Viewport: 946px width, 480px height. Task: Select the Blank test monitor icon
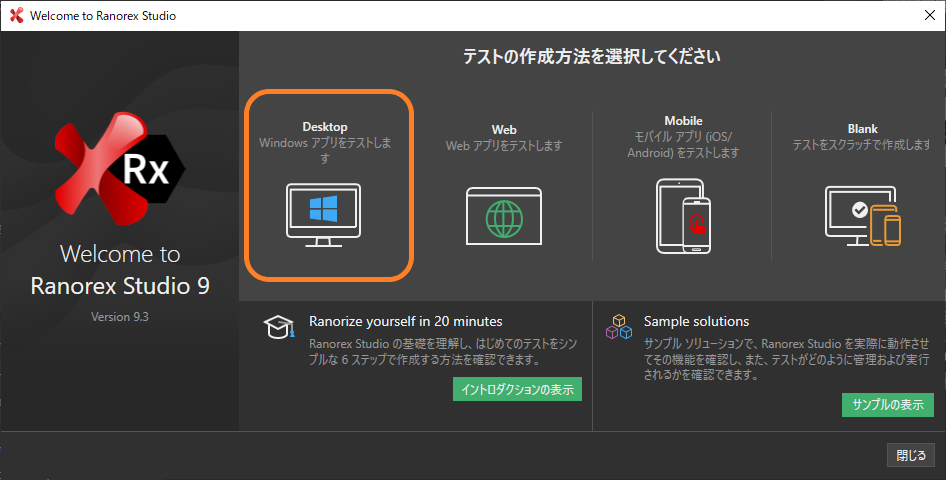(x=863, y=216)
